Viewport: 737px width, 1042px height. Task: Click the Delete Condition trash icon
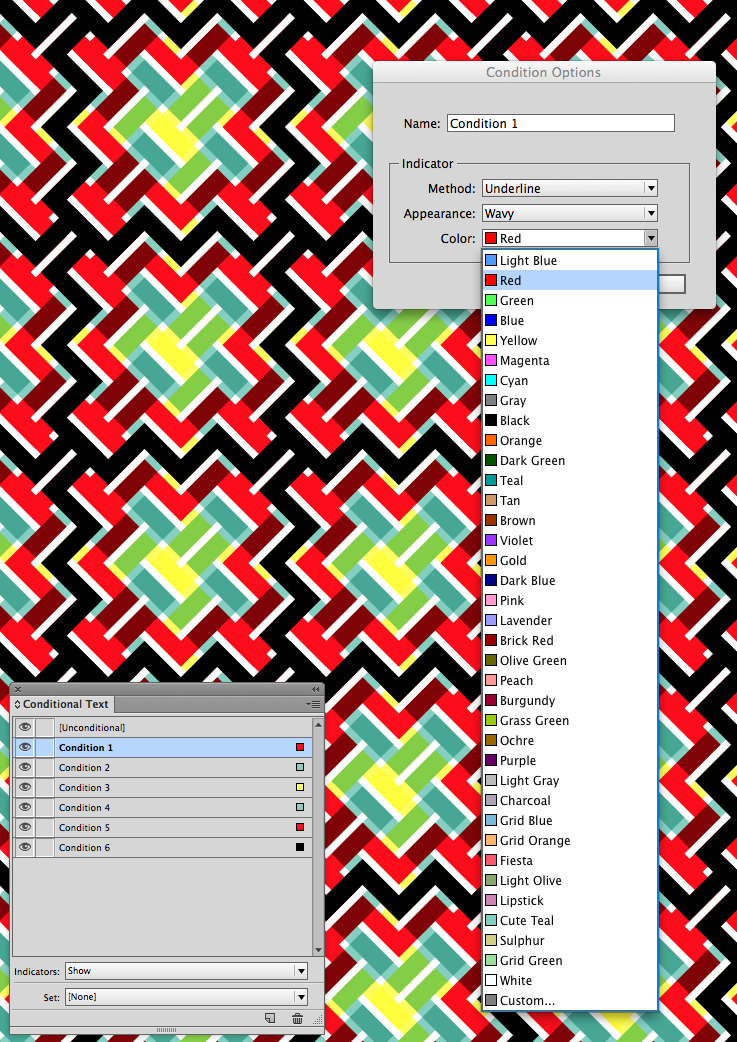pos(297,1018)
